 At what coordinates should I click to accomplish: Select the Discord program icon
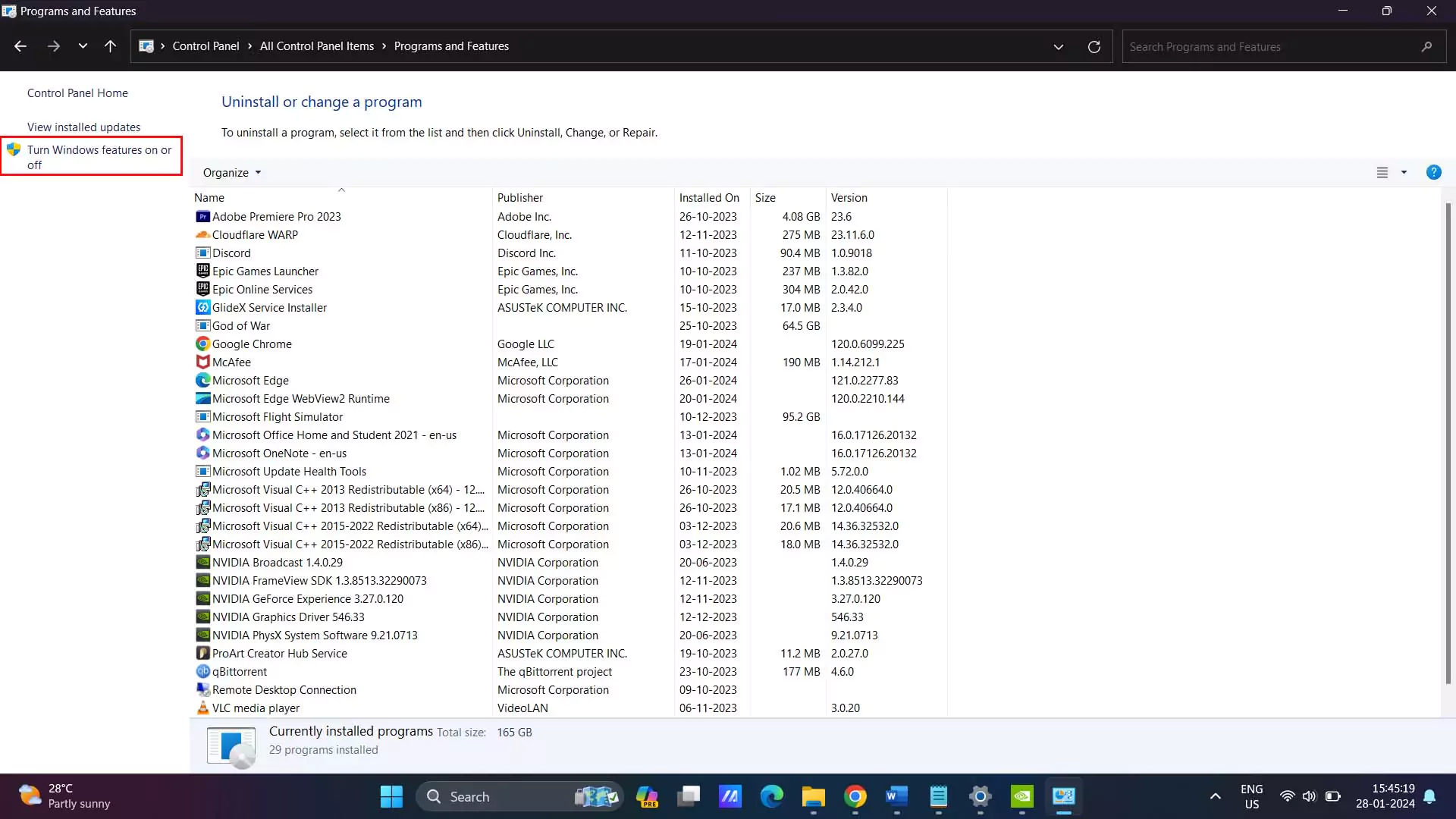pos(202,253)
